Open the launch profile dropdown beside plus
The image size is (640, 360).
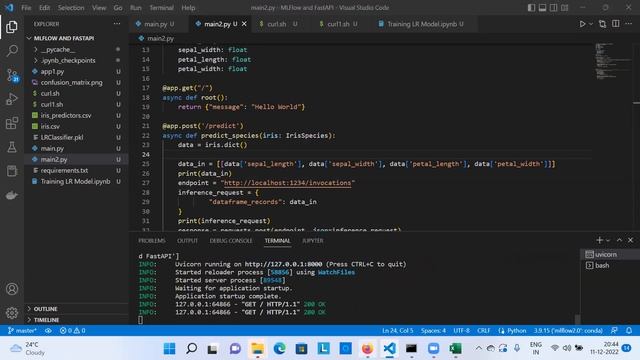tap(608, 240)
